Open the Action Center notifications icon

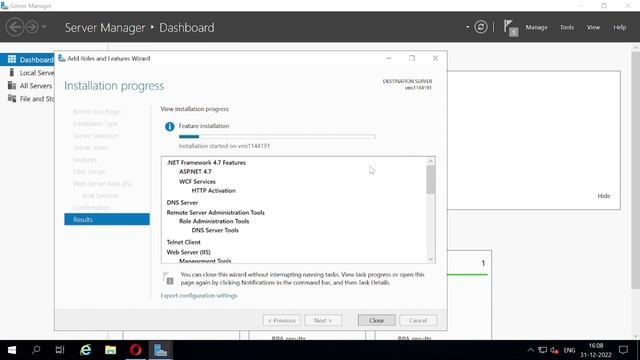pos(623,350)
